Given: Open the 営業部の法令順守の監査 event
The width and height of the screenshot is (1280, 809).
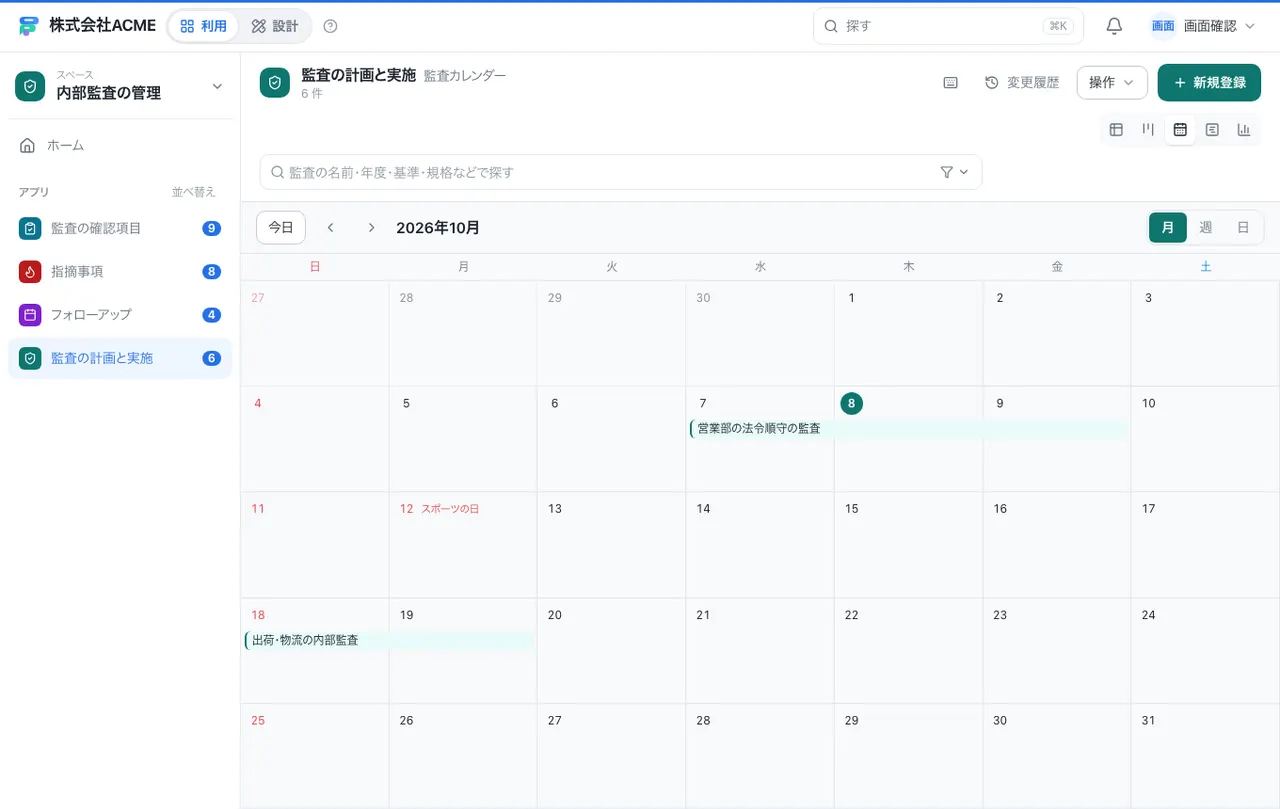Looking at the screenshot, I should click(908, 428).
